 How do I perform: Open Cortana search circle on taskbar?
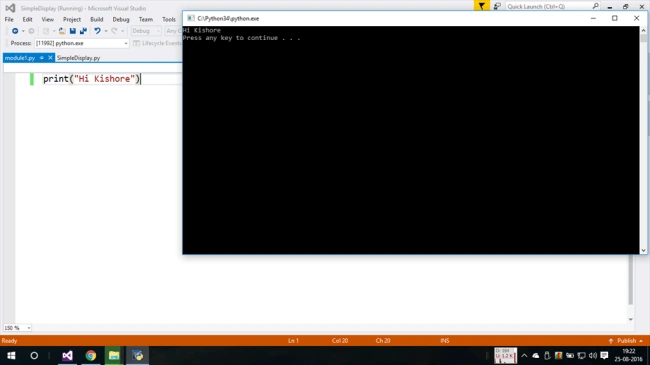click(34, 355)
